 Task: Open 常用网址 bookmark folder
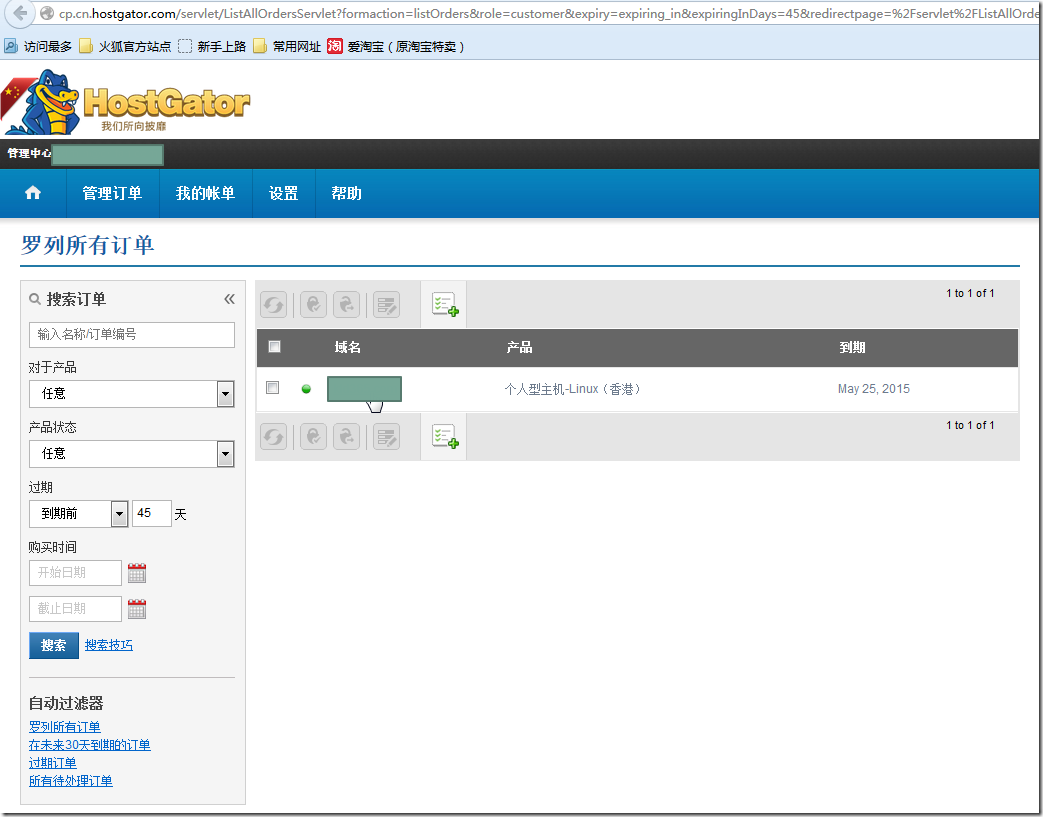[x=287, y=46]
